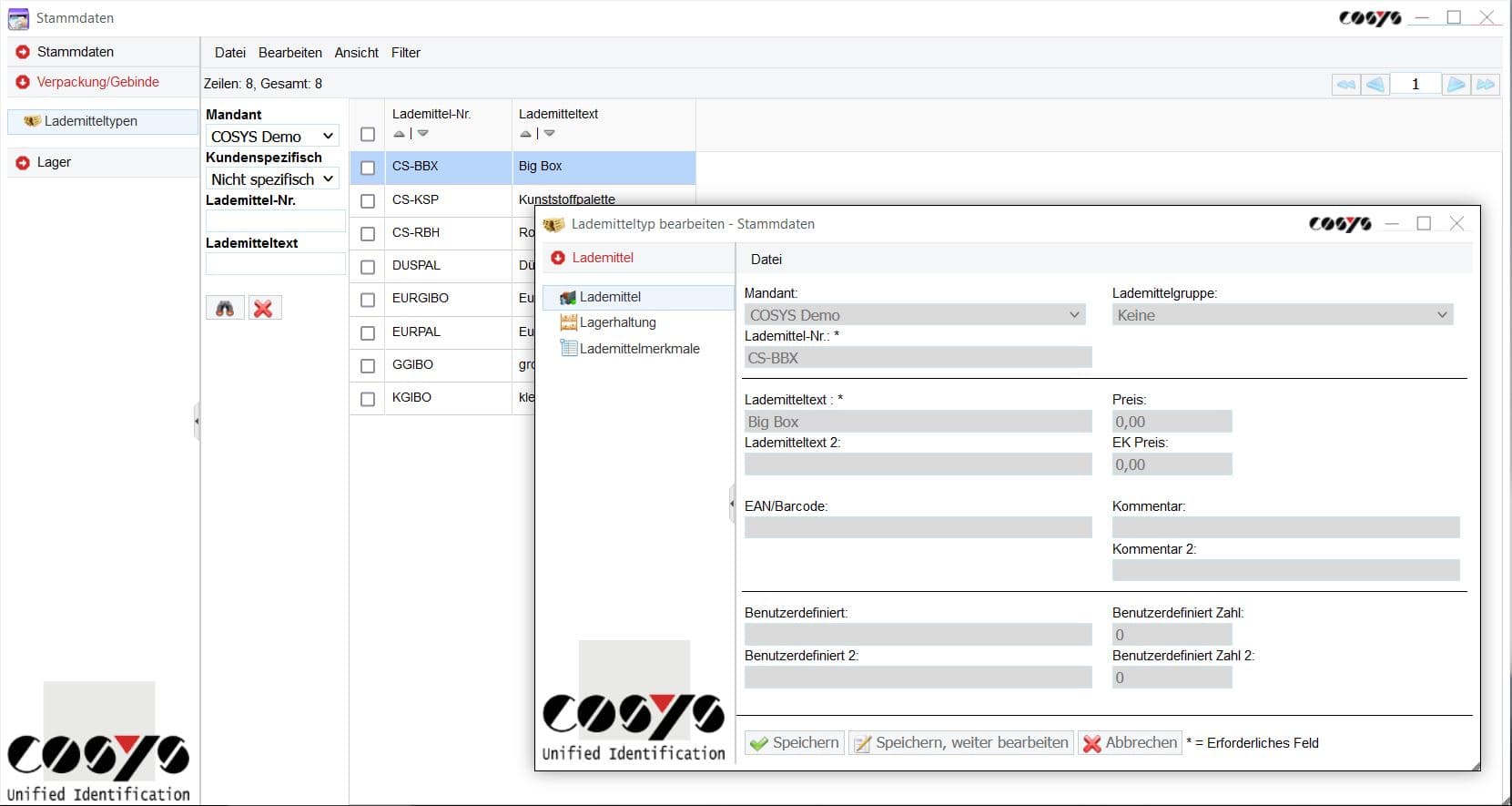This screenshot has width=1512, height=806.
Task: Click the Abbrechen button
Action: click(x=1130, y=743)
